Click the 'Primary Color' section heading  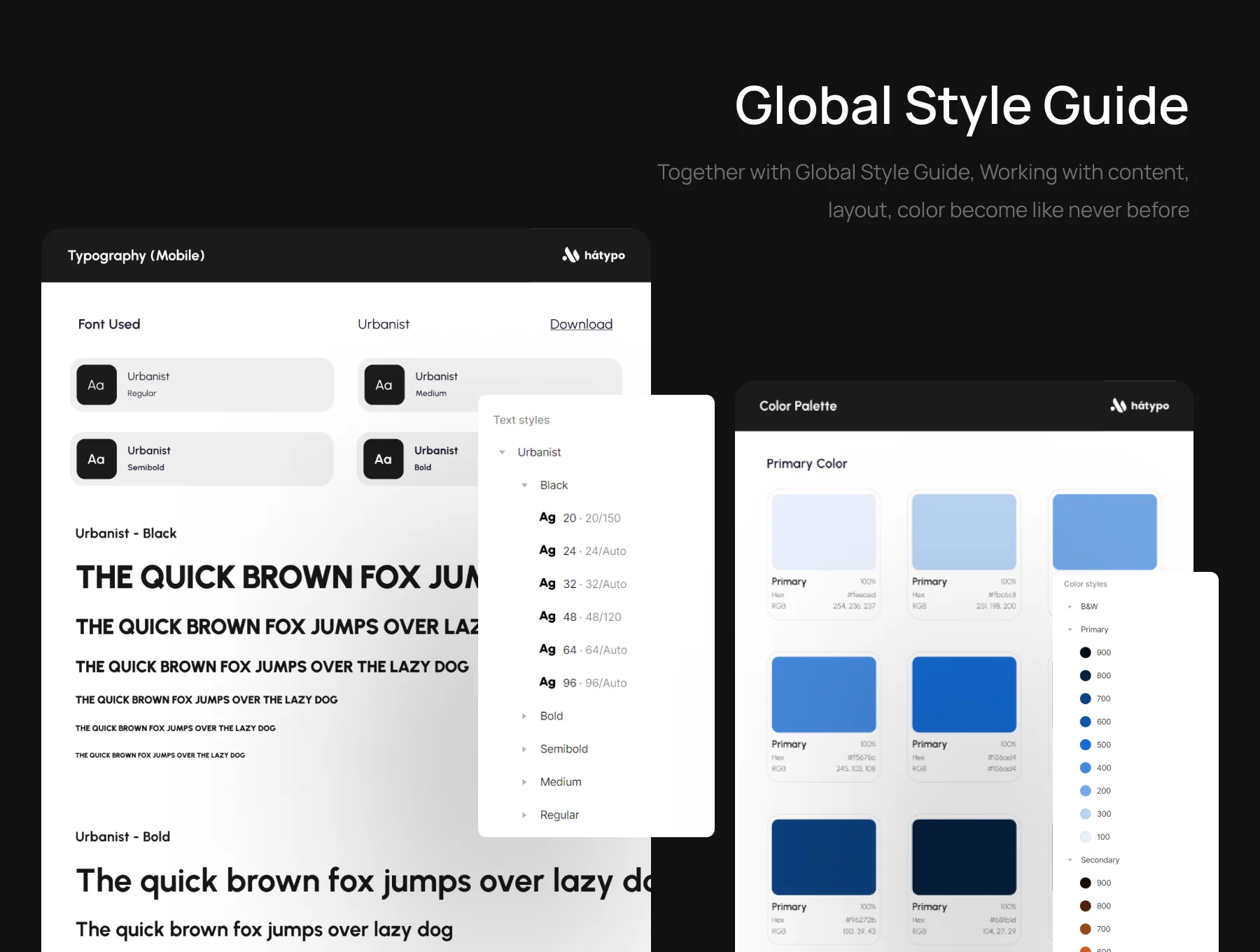(806, 463)
